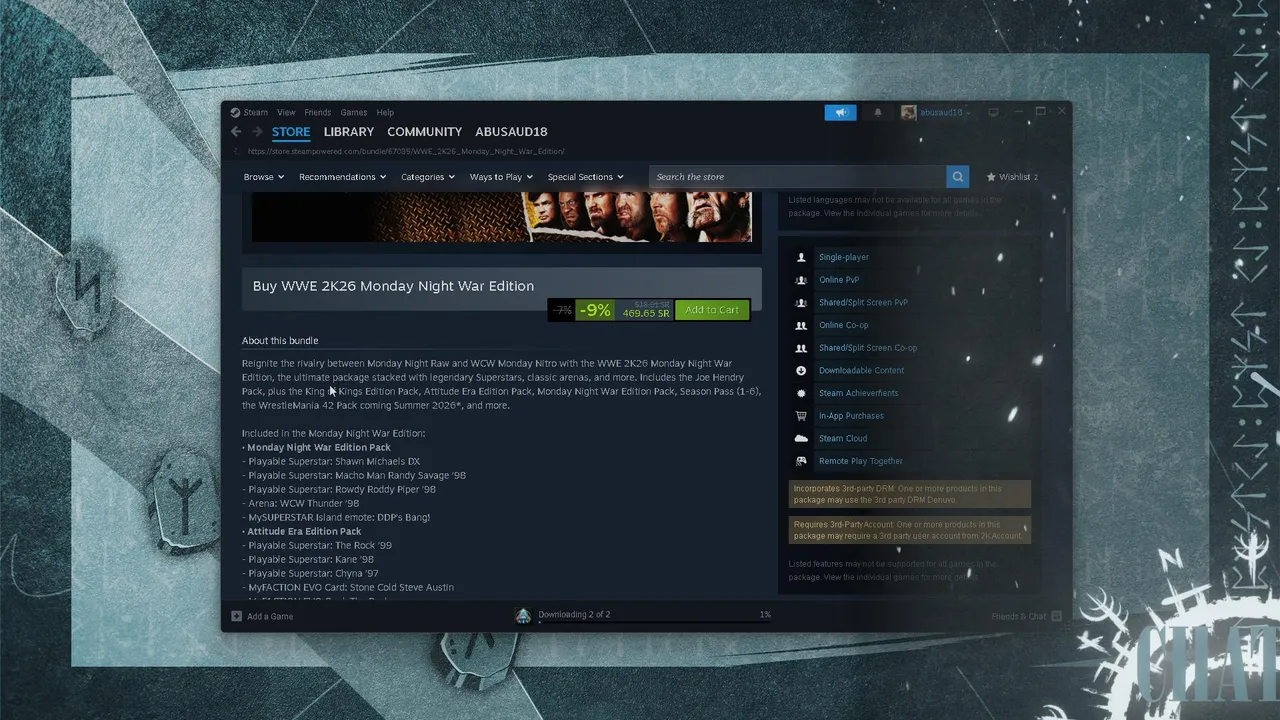Open the Wishlist link
Viewport: 1280px width, 720px height.
(x=1012, y=177)
